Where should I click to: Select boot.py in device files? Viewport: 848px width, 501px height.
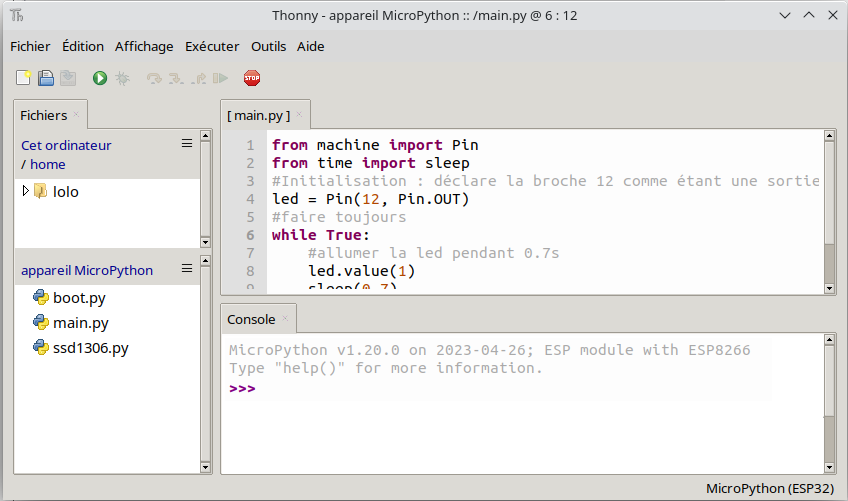[79, 298]
